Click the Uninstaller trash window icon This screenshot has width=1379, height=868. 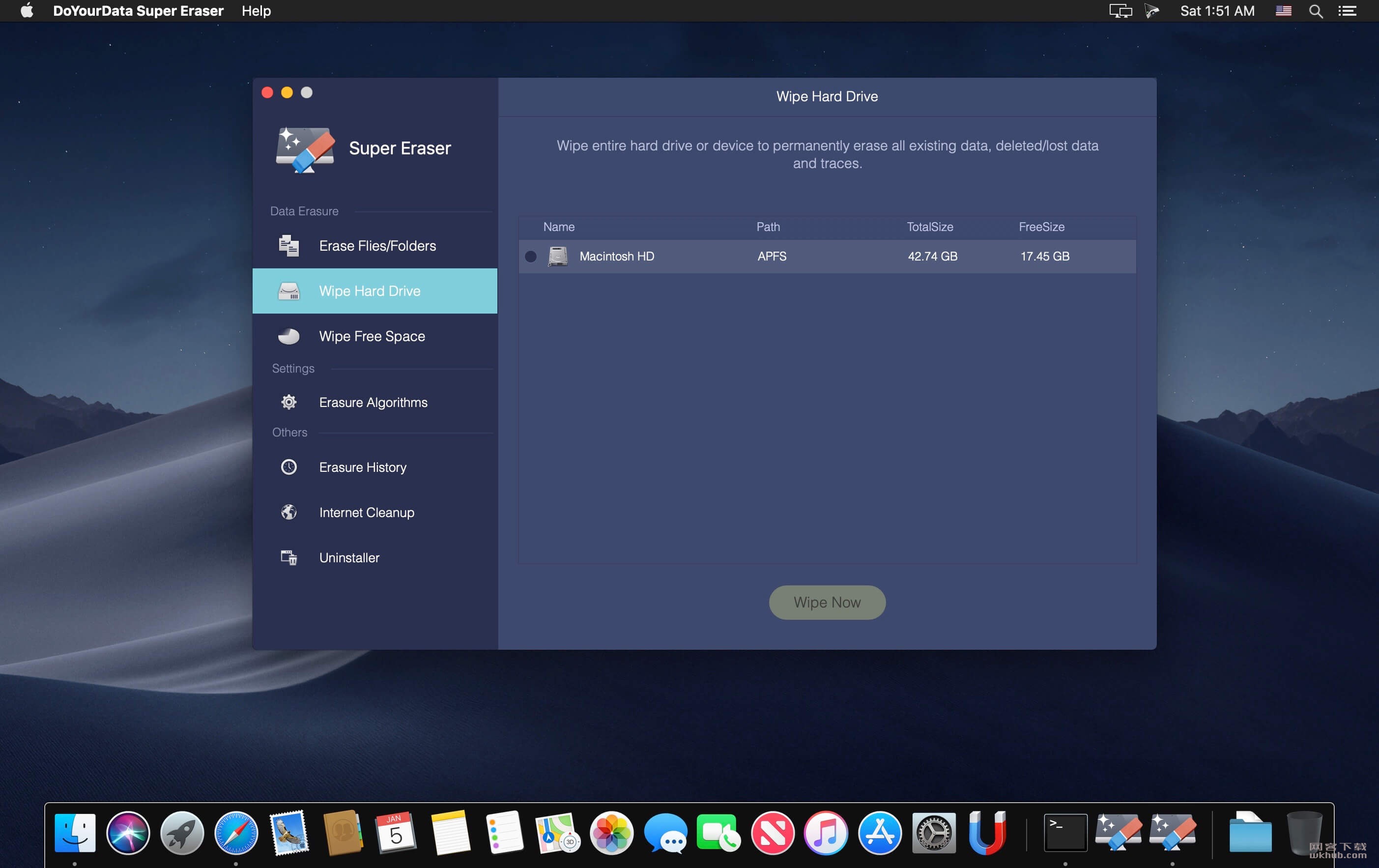point(288,558)
